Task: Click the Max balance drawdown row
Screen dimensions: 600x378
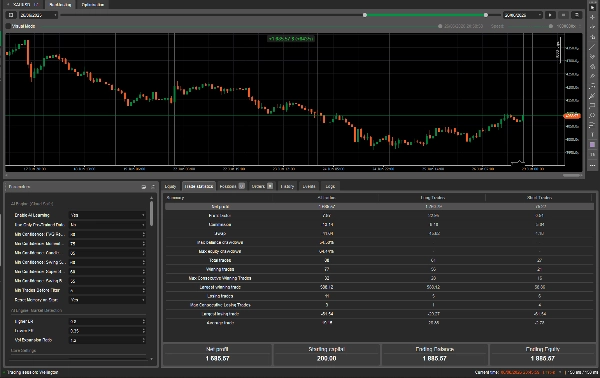Action: (379, 242)
